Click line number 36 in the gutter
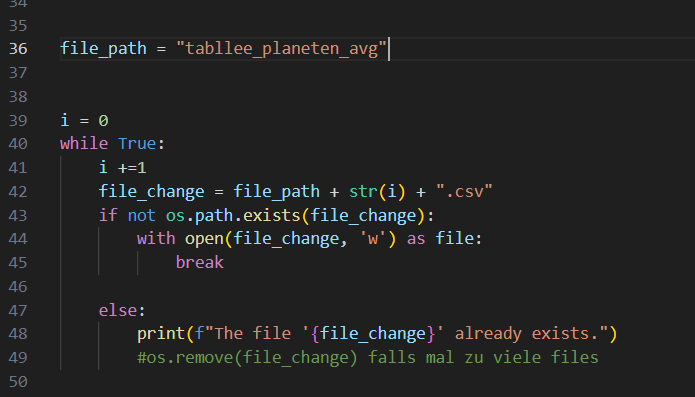Viewport: 695px width, 397px height. [18, 48]
